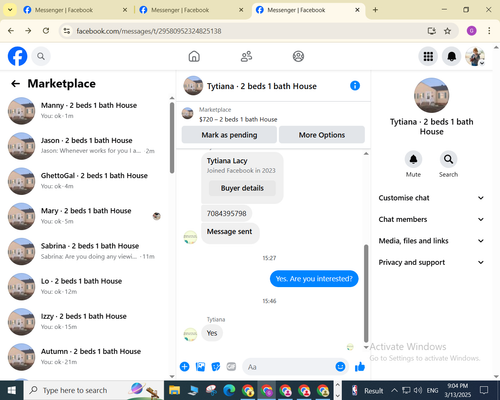Image resolution: width=500 pixels, height=400 pixels.
Task: Click the More Options button
Action: pyautogui.click(x=322, y=135)
